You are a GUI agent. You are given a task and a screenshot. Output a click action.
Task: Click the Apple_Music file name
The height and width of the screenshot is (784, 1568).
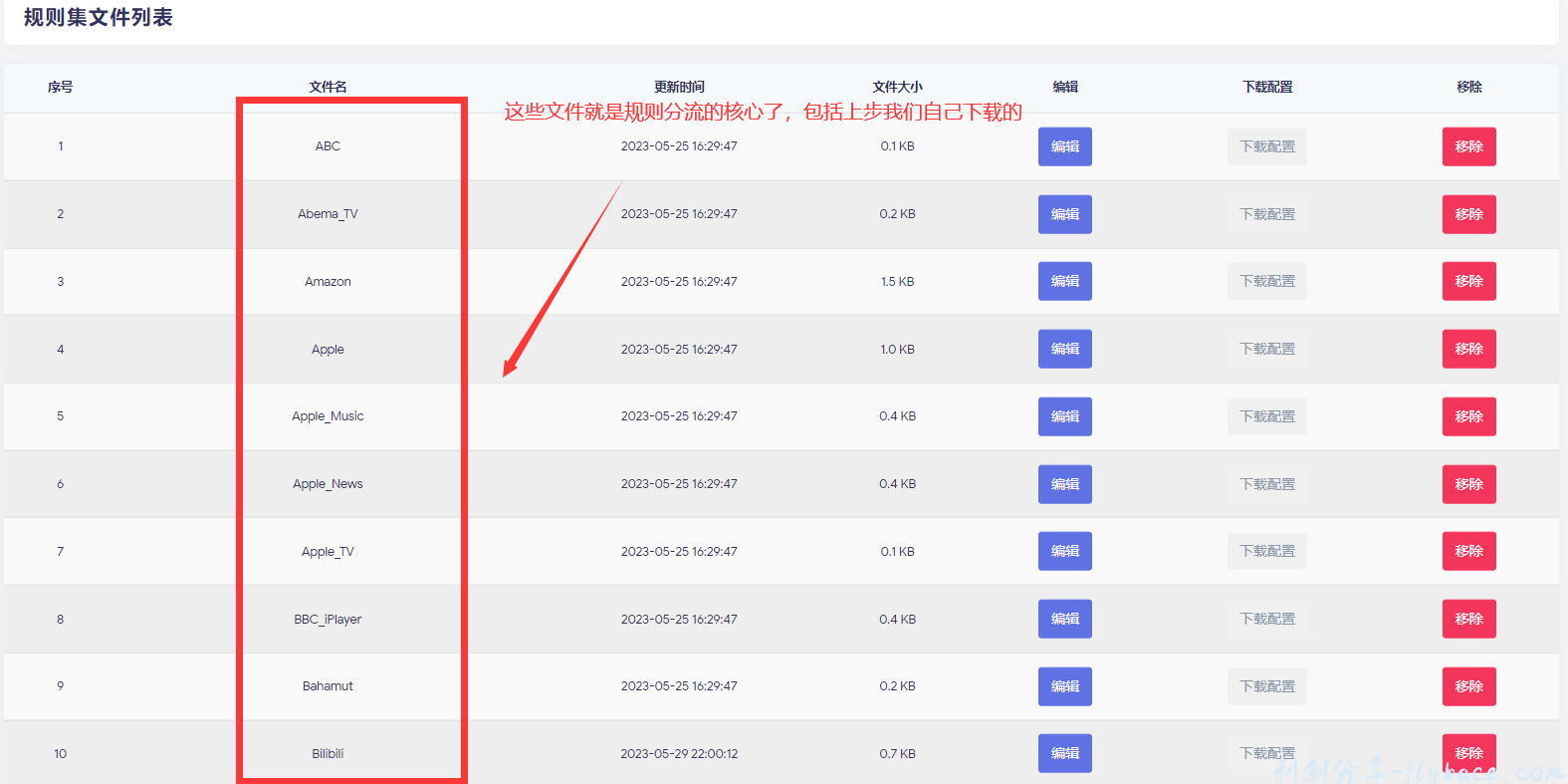point(328,416)
